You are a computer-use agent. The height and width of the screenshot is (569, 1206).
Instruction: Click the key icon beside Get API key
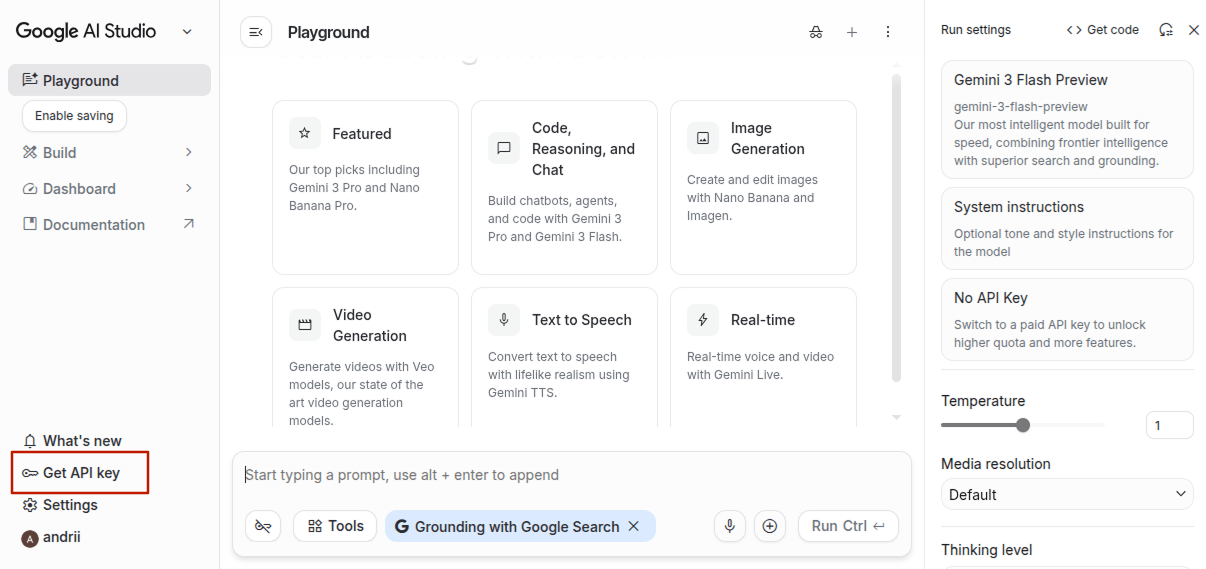[x=30, y=473]
